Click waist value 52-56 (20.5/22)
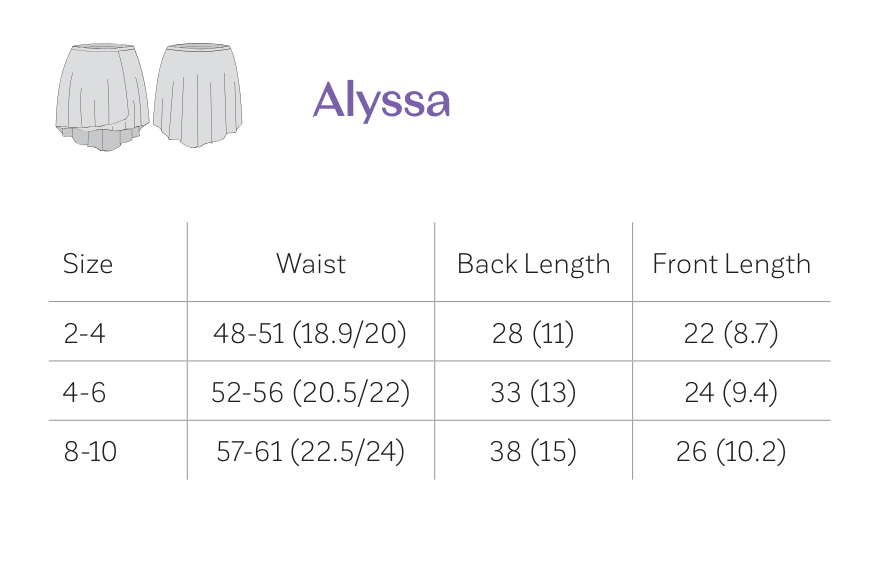This screenshot has width=883, height=566. [x=310, y=392]
